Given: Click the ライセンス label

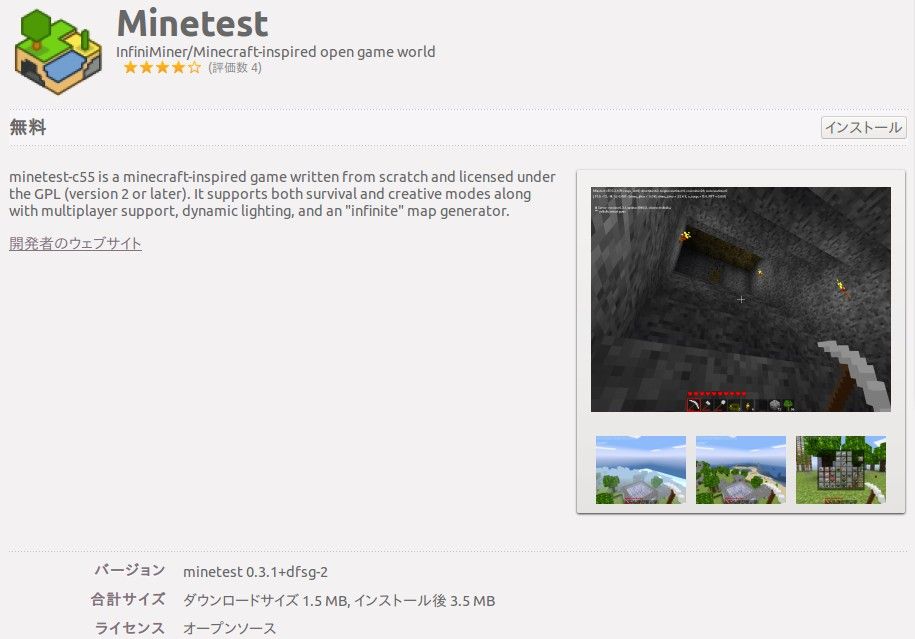Looking at the screenshot, I should 130,628.
